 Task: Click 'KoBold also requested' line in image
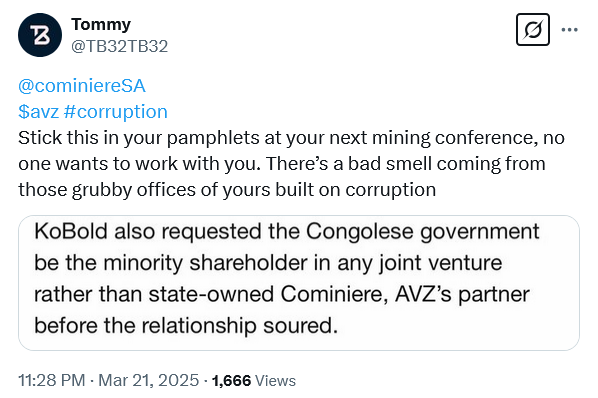(287, 231)
